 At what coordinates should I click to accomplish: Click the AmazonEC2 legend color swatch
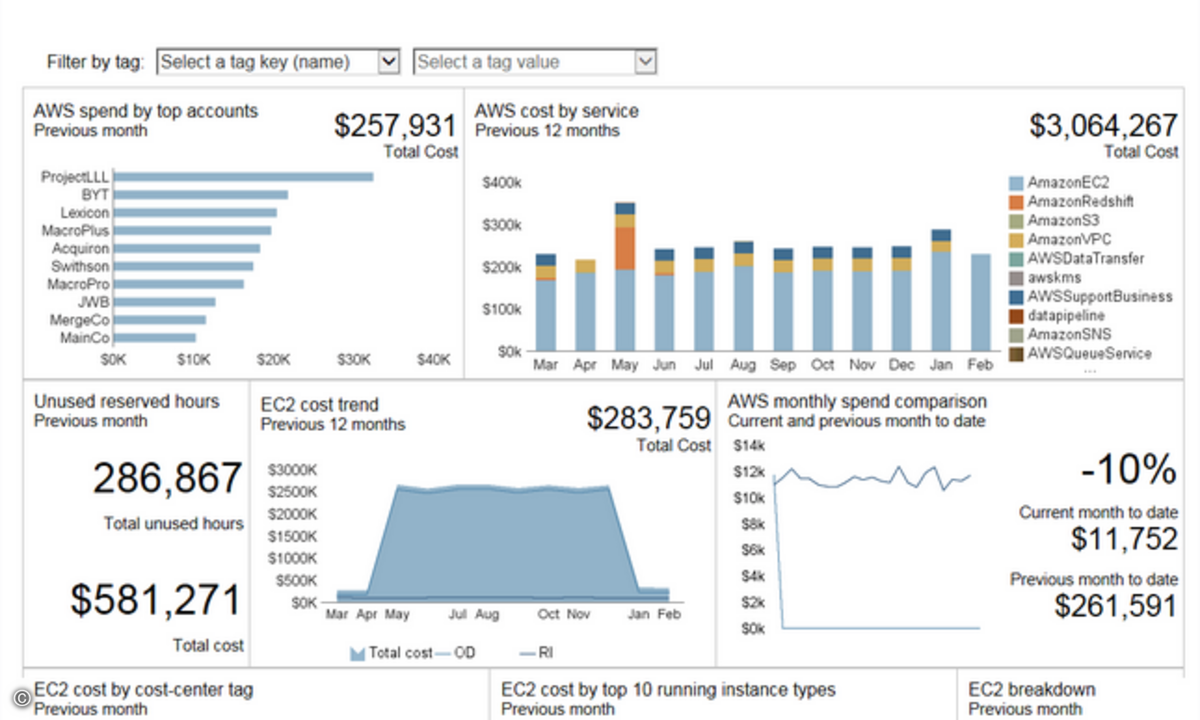(x=1016, y=183)
